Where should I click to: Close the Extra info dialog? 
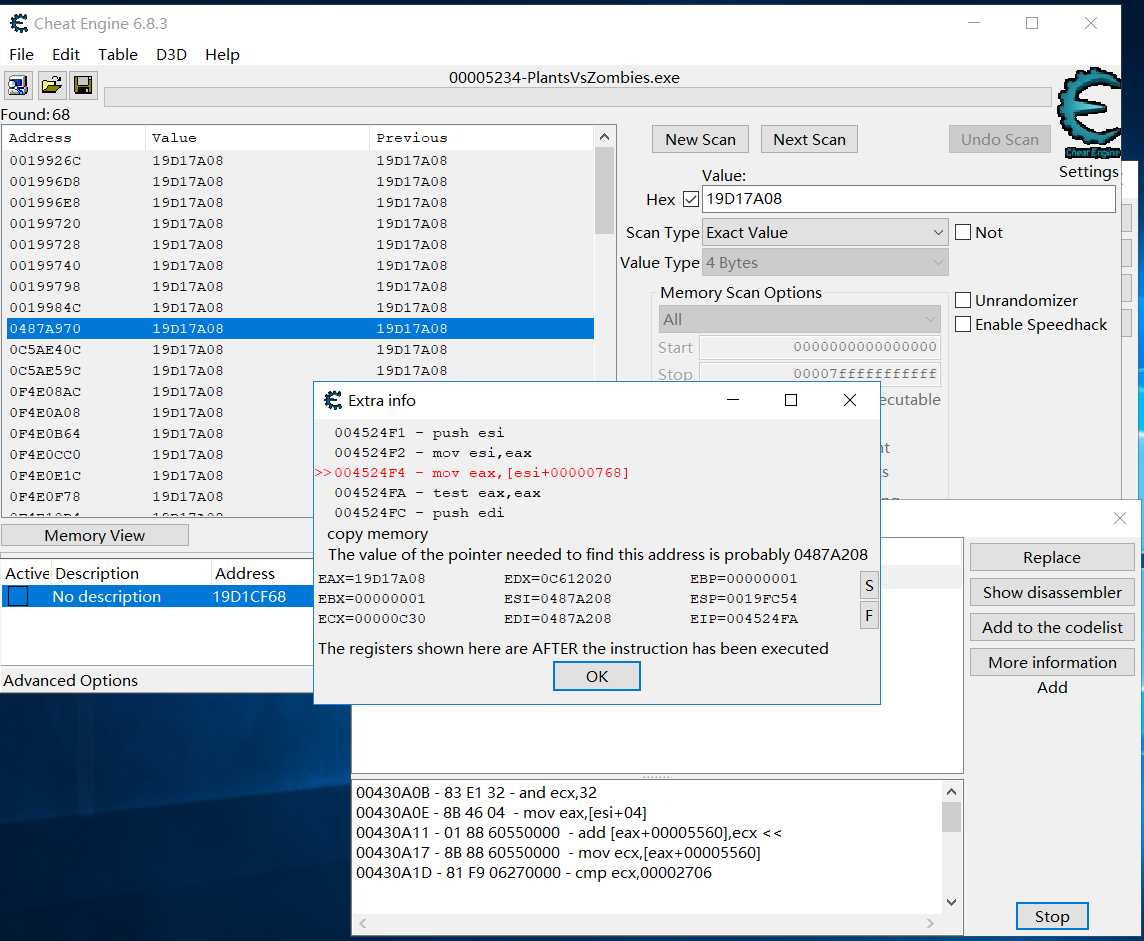[849, 400]
